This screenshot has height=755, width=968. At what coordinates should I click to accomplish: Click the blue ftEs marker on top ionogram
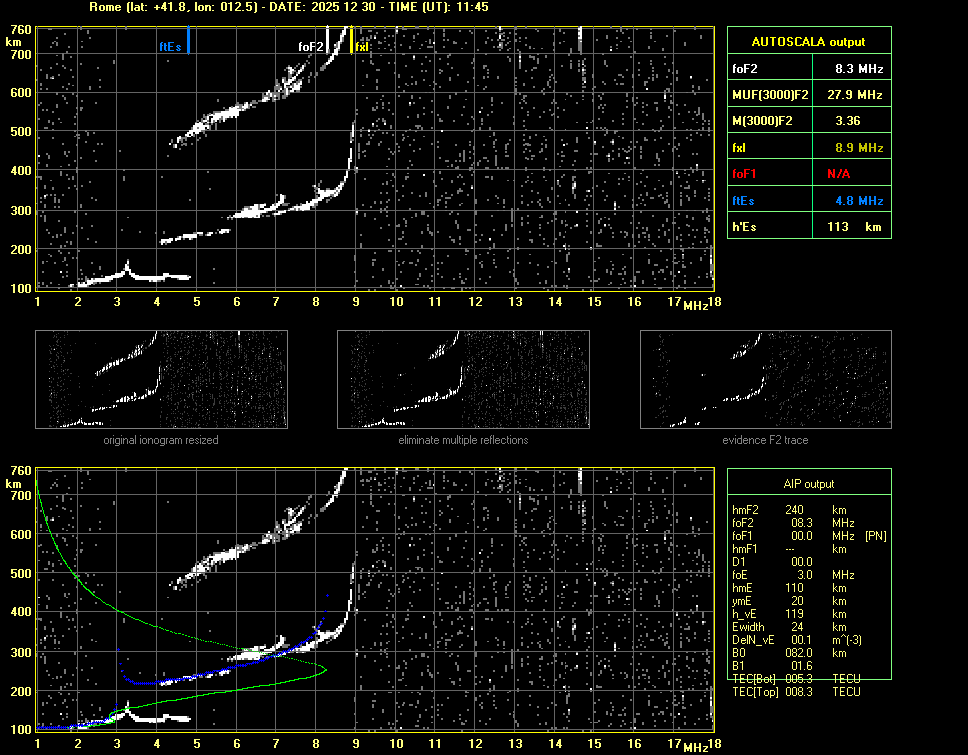188,42
